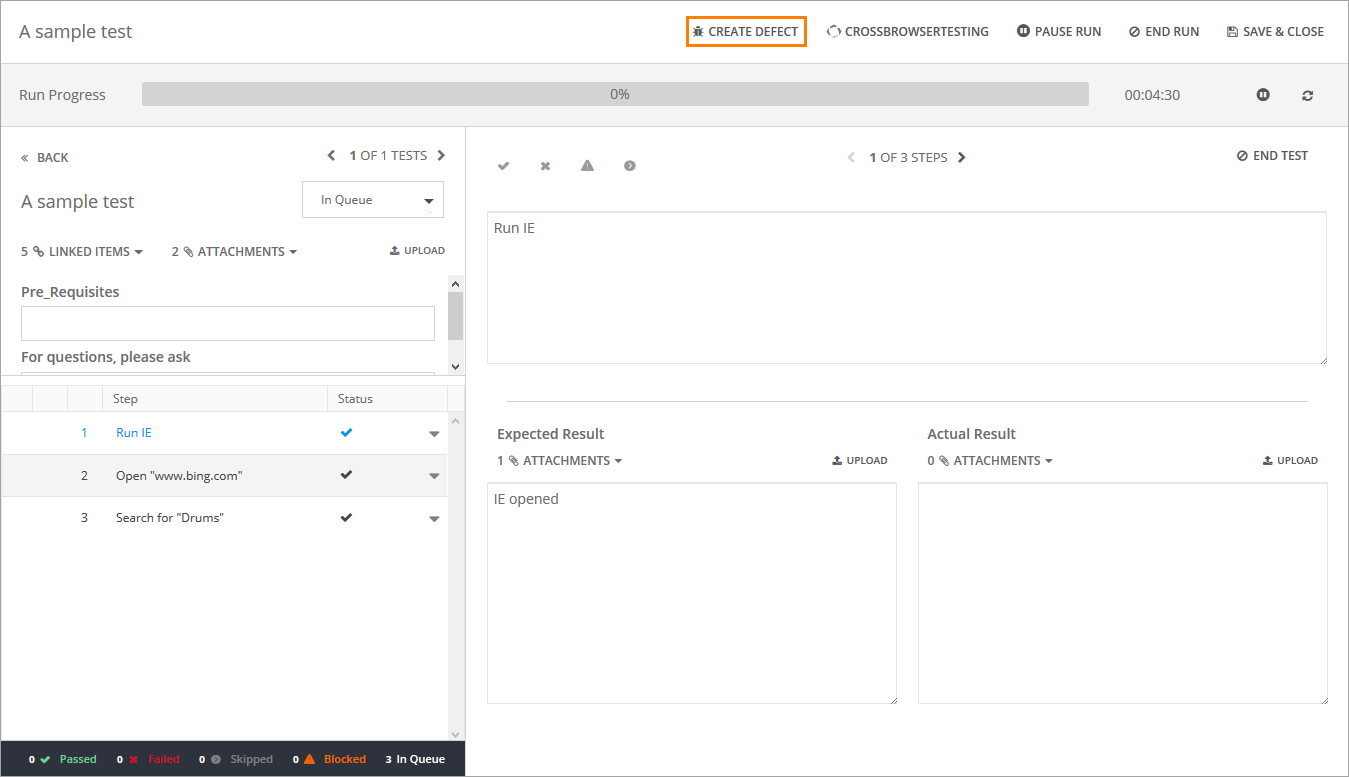This screenshot has height=777, width=1349.
Task: Select step 2 Open "www.bing.com"
Action: pyautogui.click(x=179, y=476)
